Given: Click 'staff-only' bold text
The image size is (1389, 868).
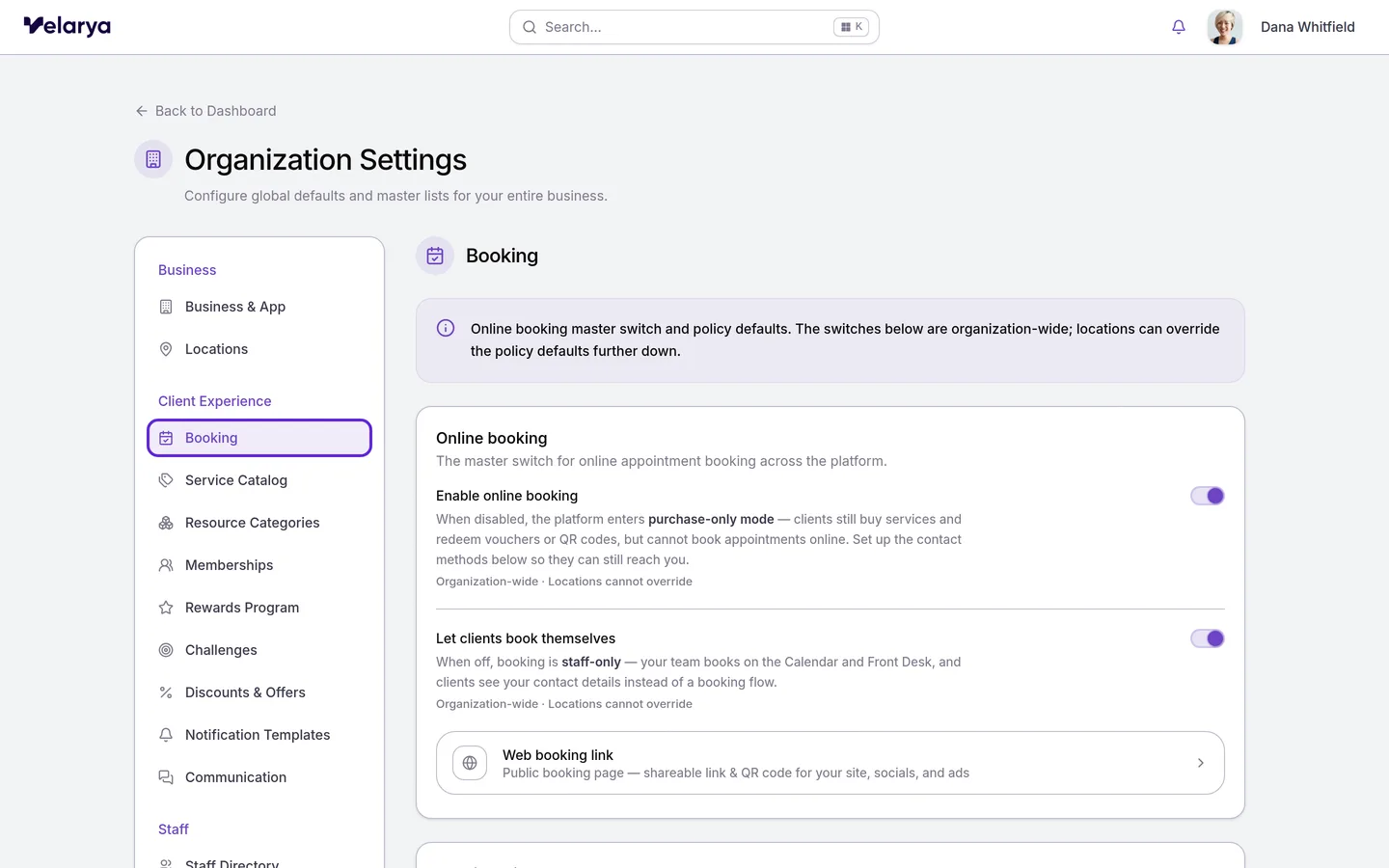Looking at the screenshot, I should point(591,662).
